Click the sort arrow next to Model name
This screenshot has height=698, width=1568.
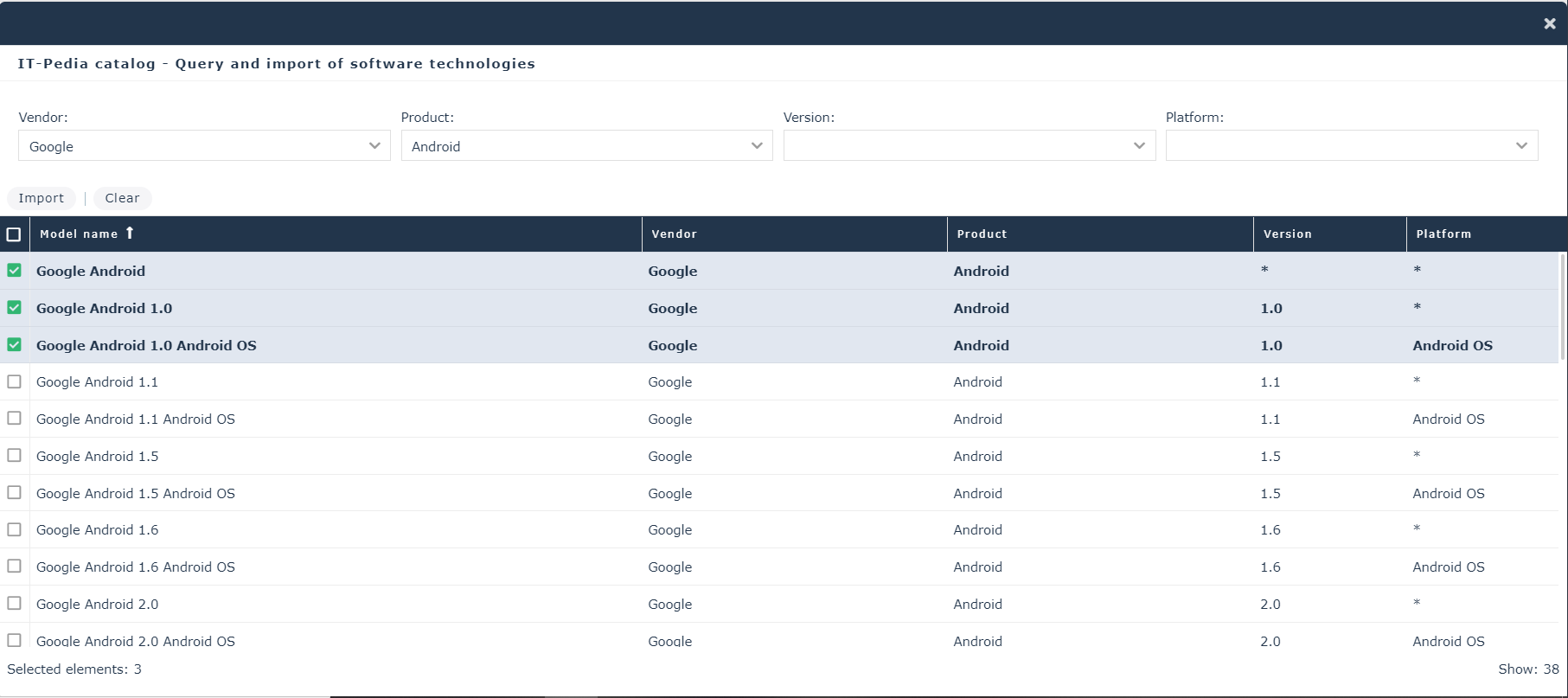point(130,233)
